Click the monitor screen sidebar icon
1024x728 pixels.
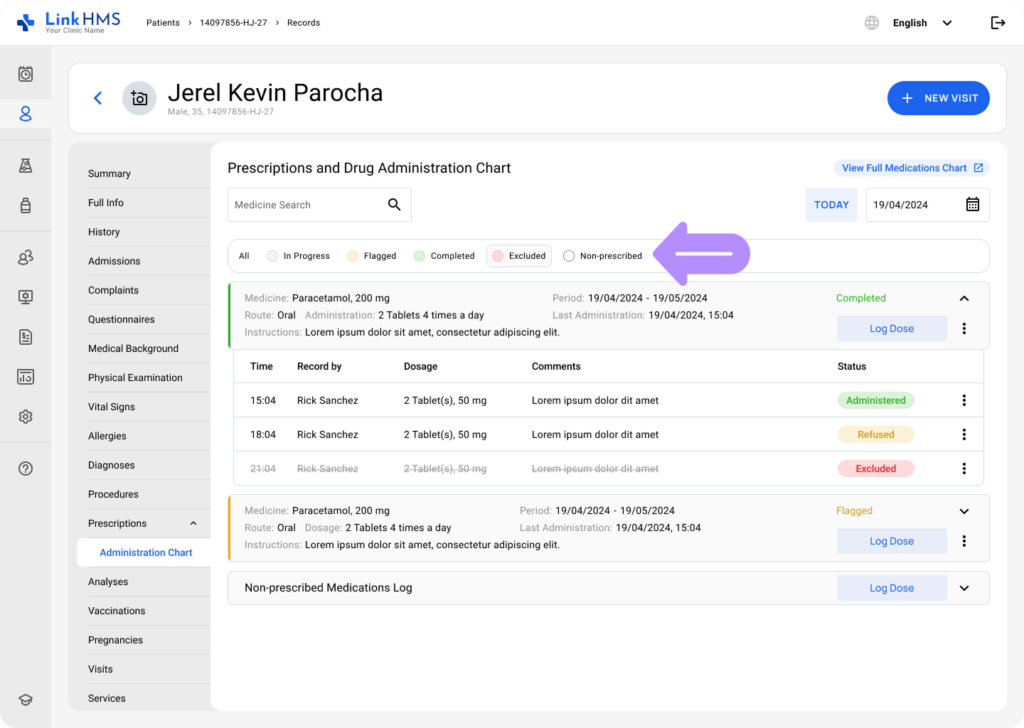(x=25, y=297)
